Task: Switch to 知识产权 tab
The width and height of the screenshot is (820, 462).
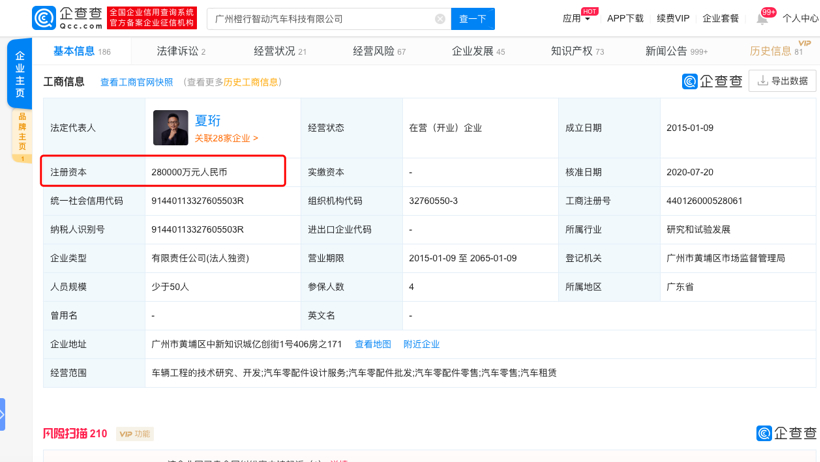Action: (x=577, y=51)
